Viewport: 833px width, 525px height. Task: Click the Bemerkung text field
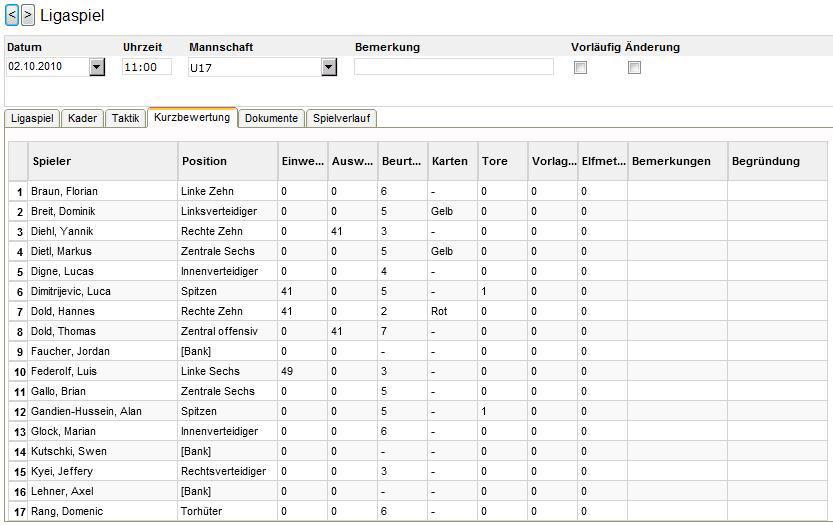coord(454,67)
